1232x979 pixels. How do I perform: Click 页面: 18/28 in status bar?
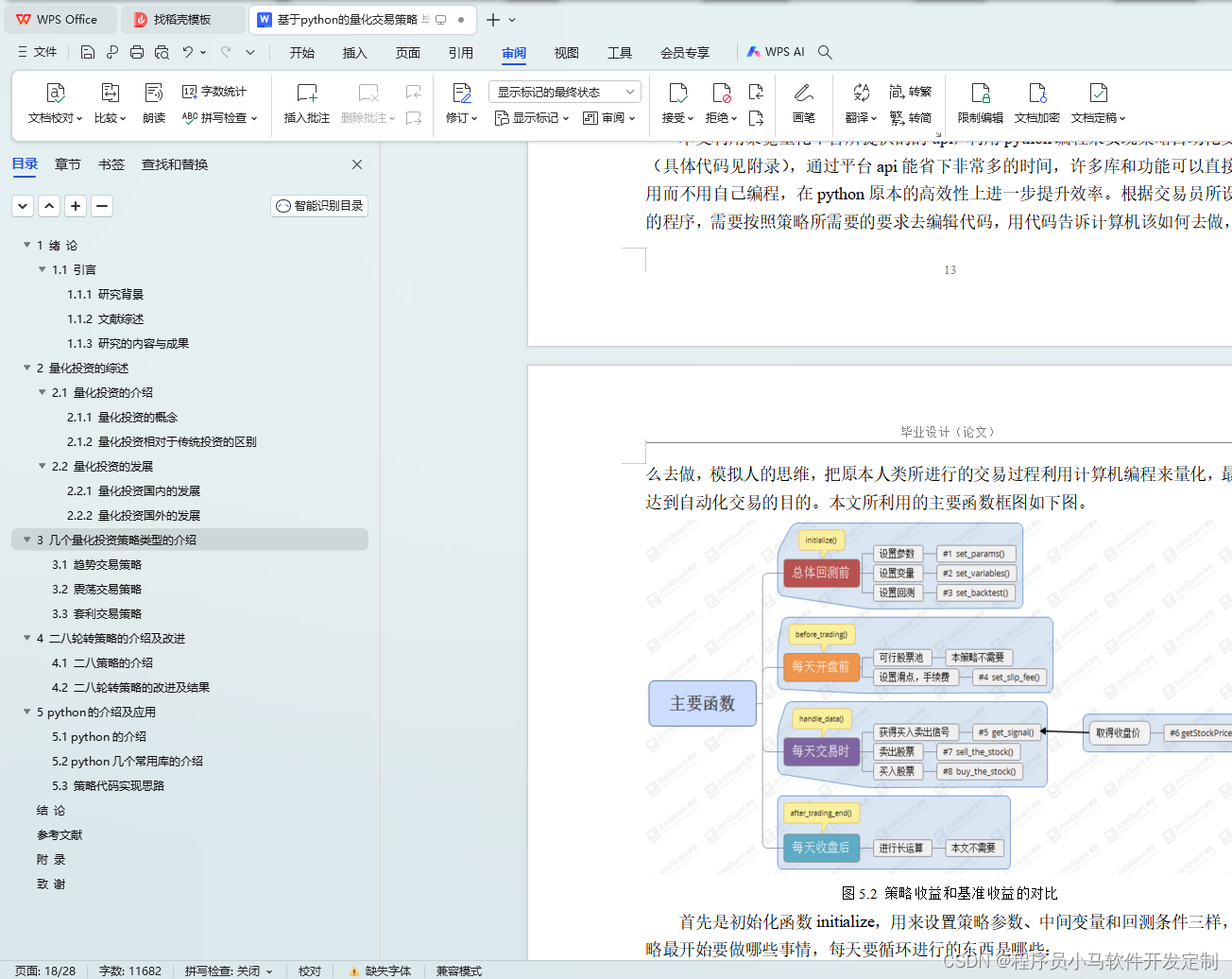coord(45,970)
